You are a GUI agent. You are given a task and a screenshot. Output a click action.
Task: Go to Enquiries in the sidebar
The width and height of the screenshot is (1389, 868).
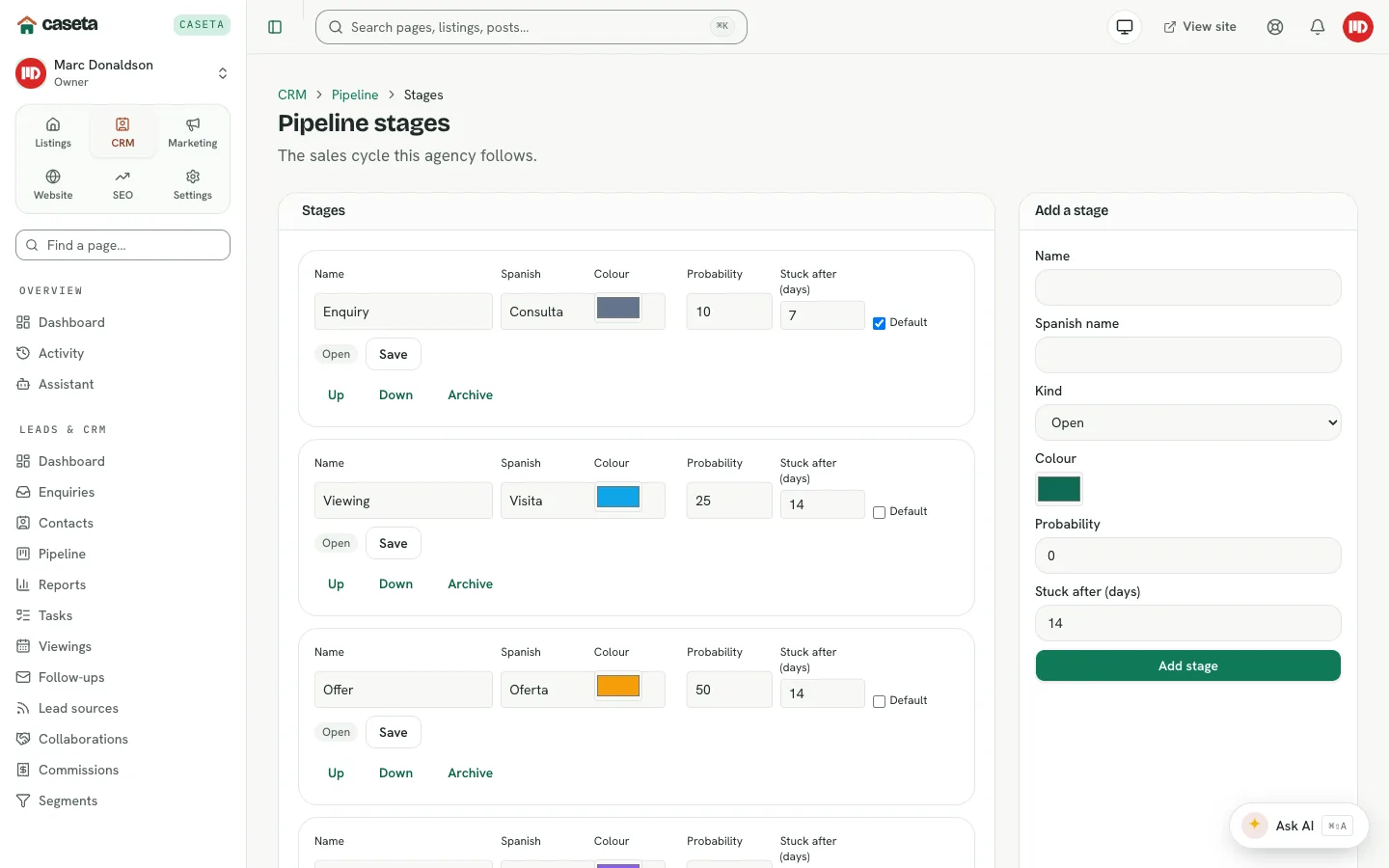click(123, 492)
